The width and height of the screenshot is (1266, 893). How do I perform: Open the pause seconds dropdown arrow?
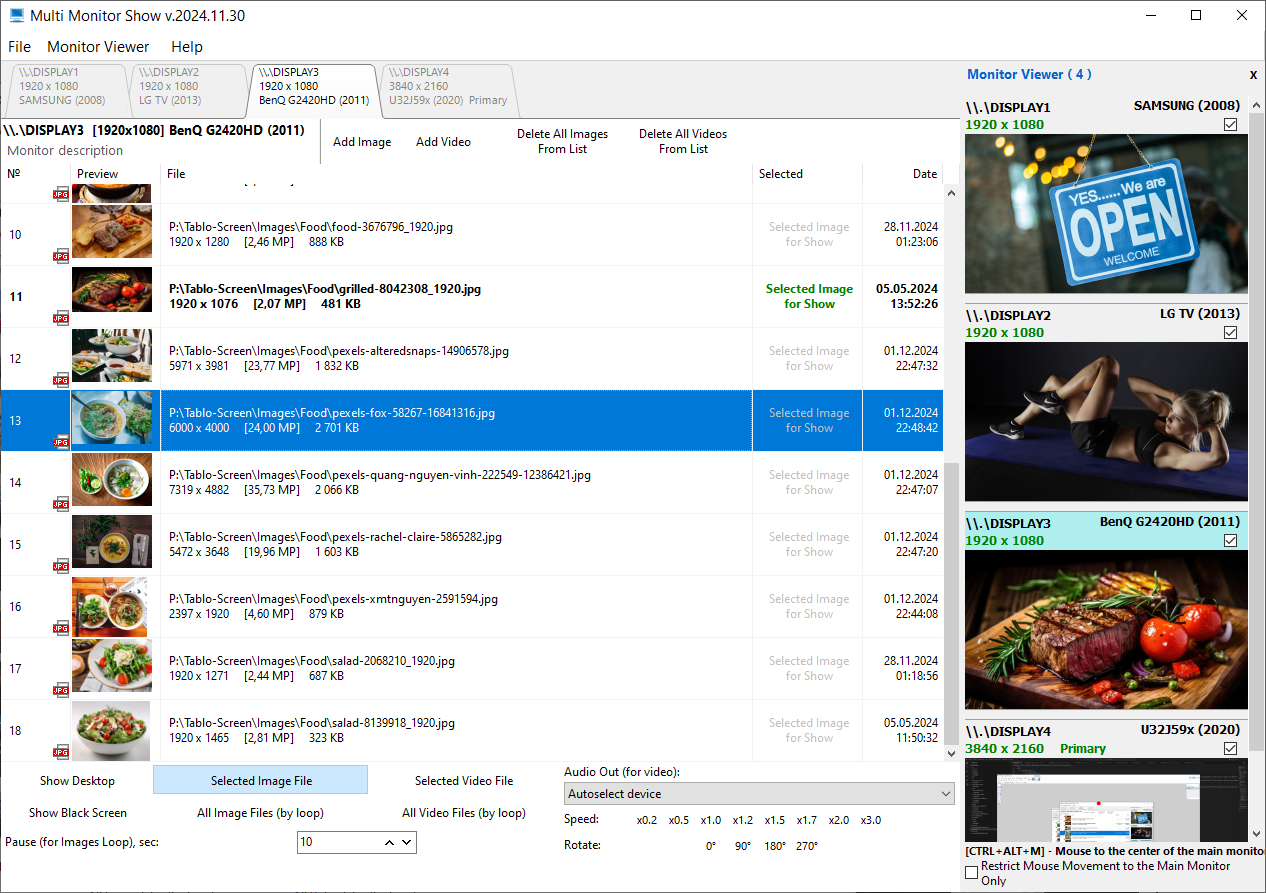(x=407, y=843)
